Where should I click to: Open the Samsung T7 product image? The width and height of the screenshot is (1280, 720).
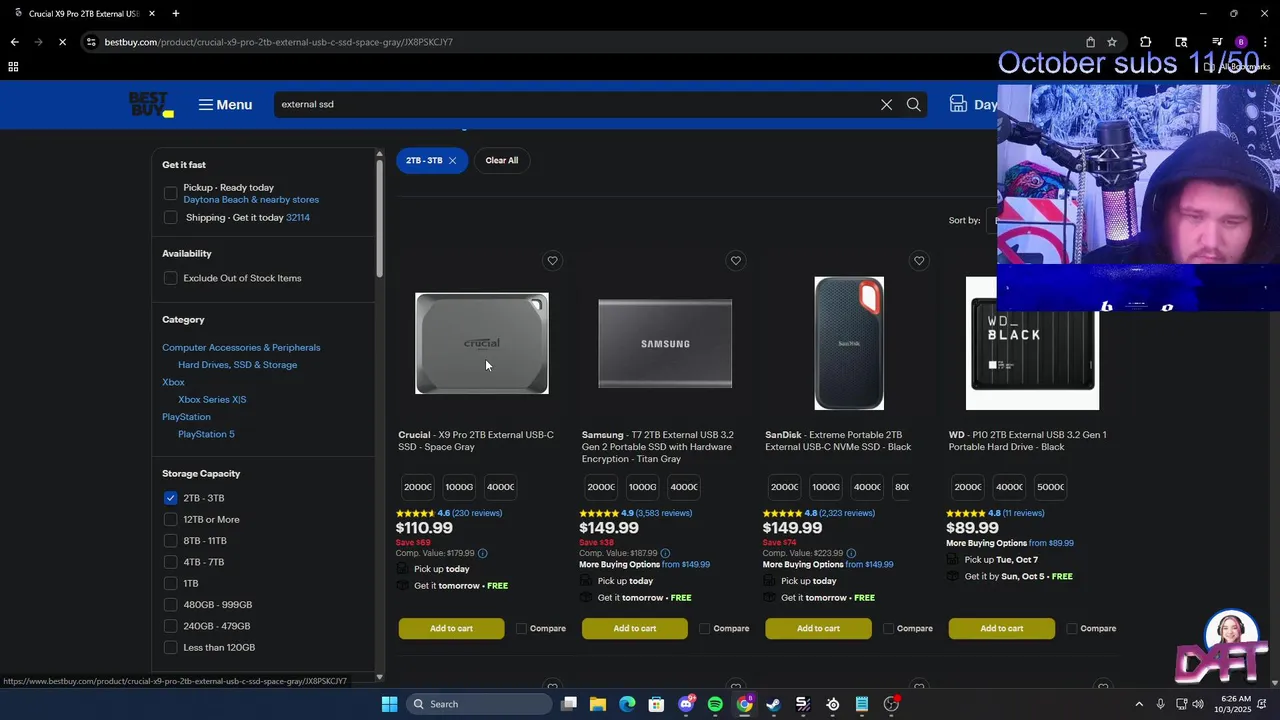pos(665,343)
